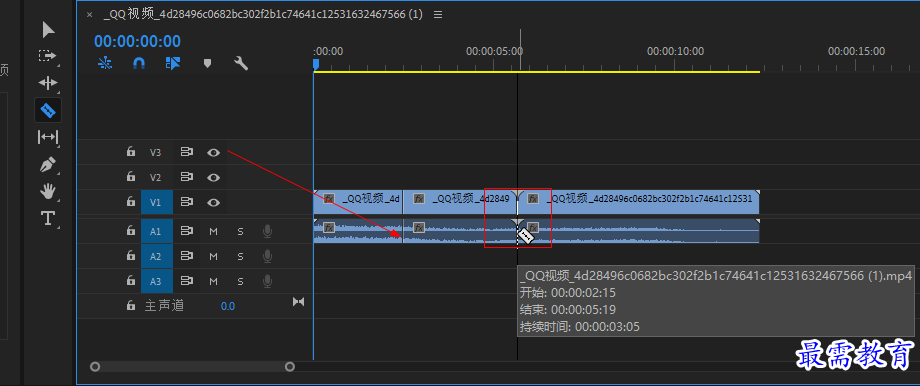Solo audio track A3
Image resolution: width=920 pixels, height=386 pixels.
pyautogui.click(x=240, y=281)
